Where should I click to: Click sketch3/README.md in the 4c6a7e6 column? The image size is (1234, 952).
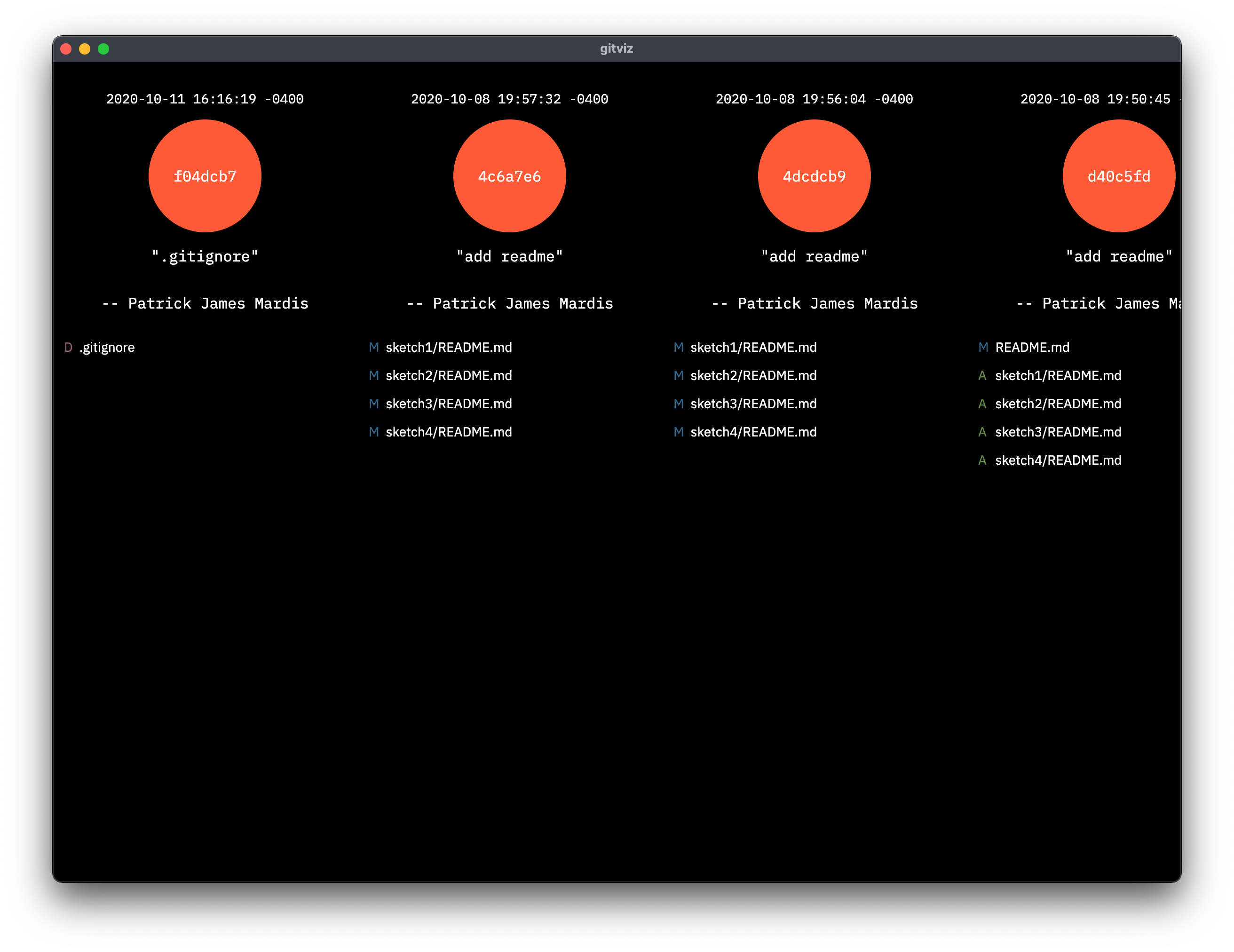449,404
